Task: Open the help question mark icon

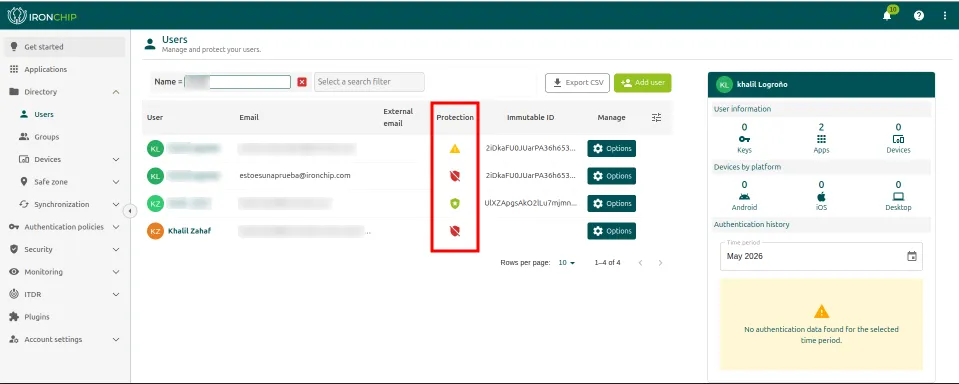Action: (x=919, y=16)
